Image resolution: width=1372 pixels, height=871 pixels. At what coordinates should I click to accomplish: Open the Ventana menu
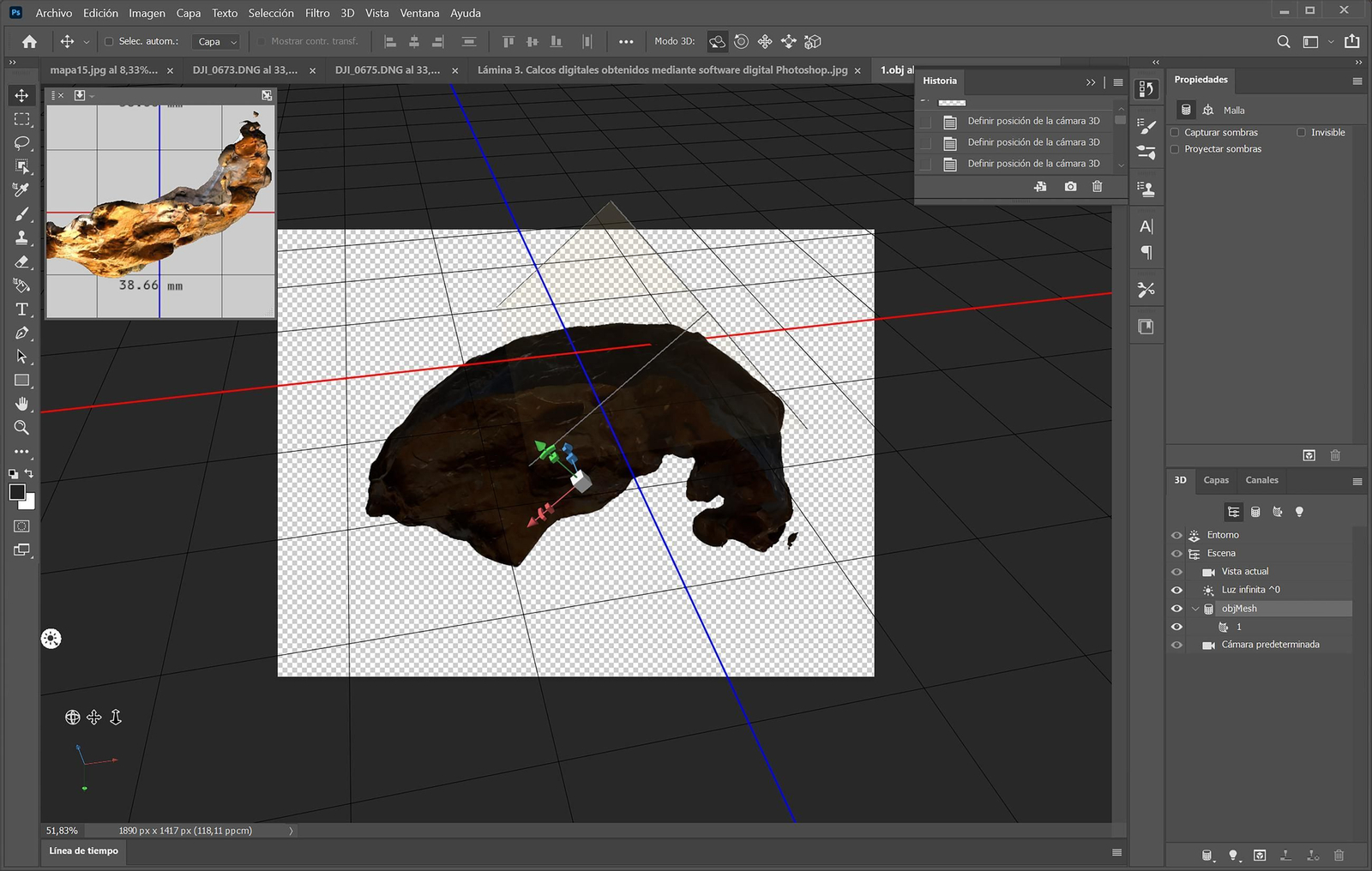[419, 13]
